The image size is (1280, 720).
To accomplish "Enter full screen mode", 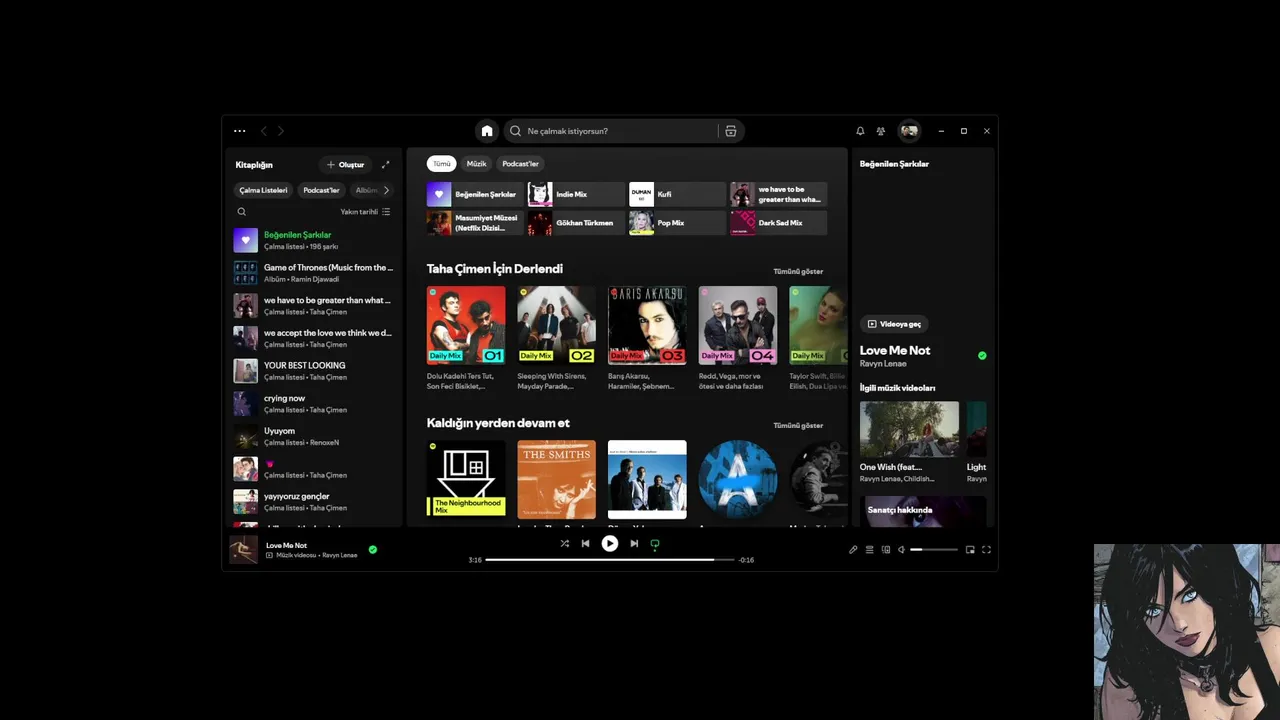I will [x=986, y=549].
